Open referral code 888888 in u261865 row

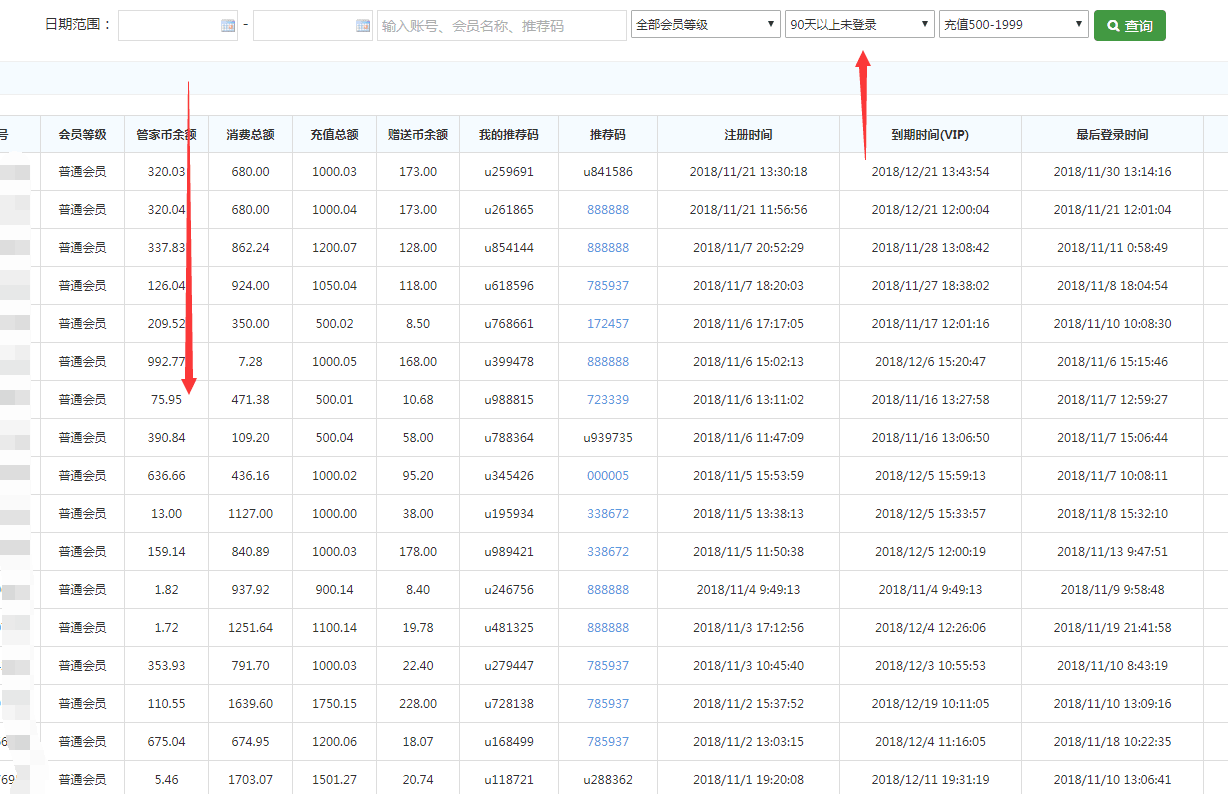tap(608, 210)
